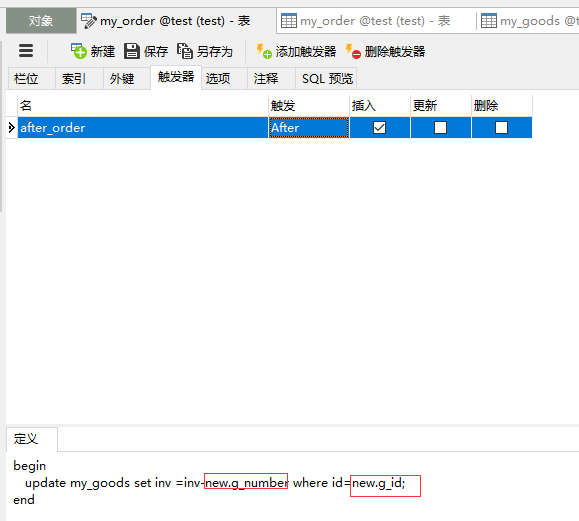Click the 触发 column header
Image resolution: width=579 pixels, height=521 pixels.
[309, 106]
